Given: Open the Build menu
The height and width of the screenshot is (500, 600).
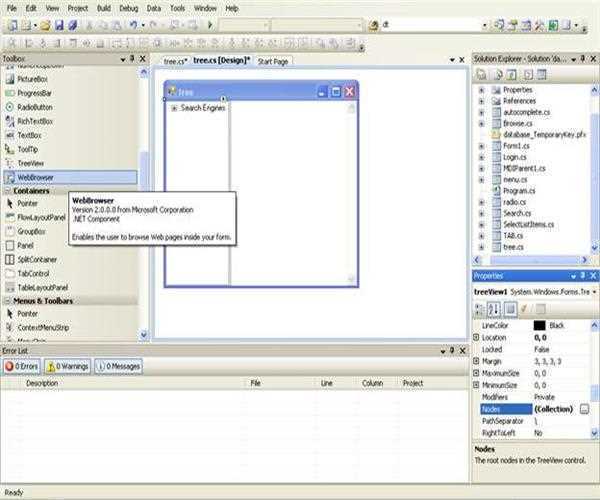Looking at the screenshot, I should click(x=104, y=8).
